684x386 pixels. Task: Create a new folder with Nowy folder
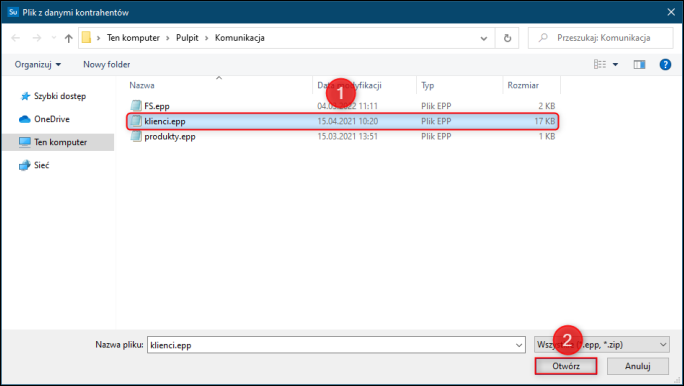click(x=106, y=65)
